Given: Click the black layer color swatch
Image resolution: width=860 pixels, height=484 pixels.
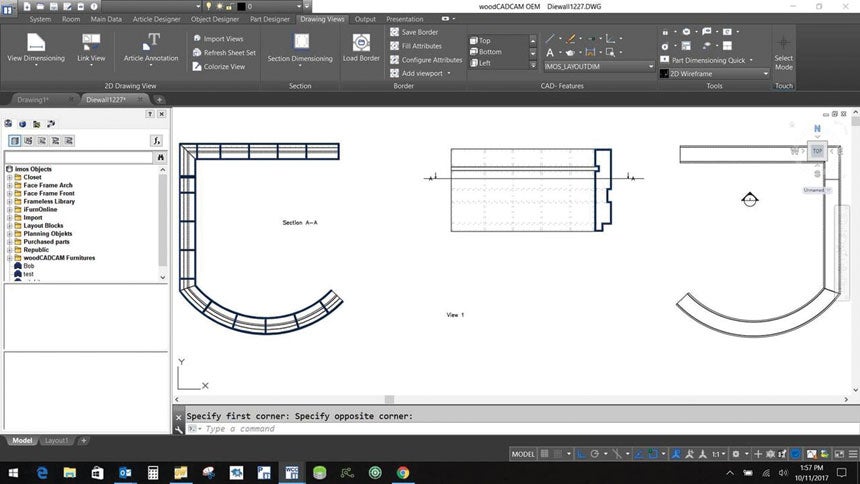Looking at the screenshot, I should [241, 7].
